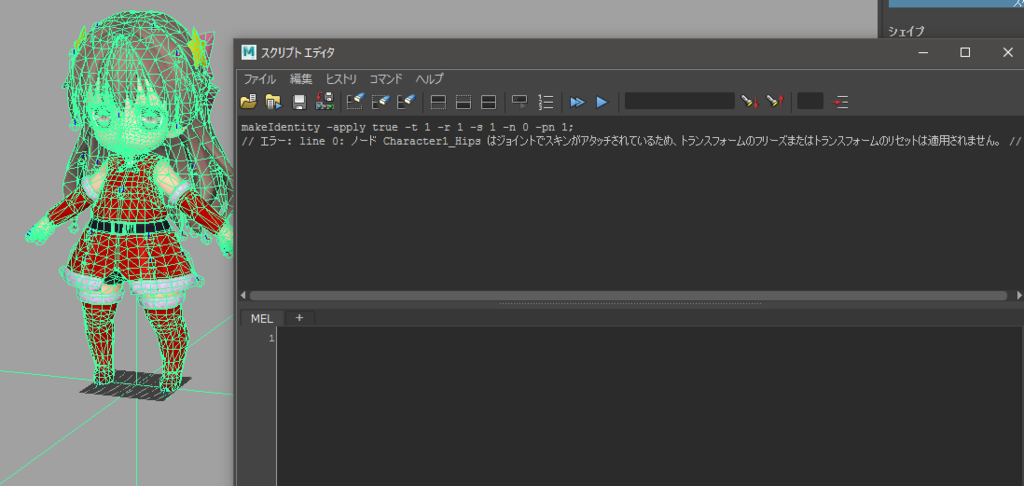Click the Go to Line arrow icon
The width and height of the screenshot is (1024, 486).
tap(841, 102)
